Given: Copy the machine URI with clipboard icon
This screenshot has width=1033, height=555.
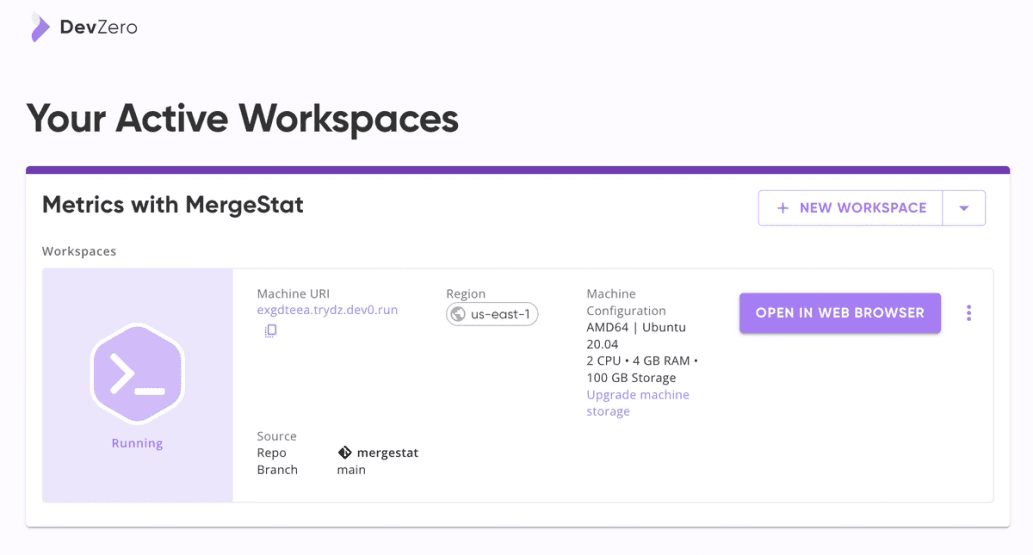Looking at the screenshot, I should tap(271, 330).
